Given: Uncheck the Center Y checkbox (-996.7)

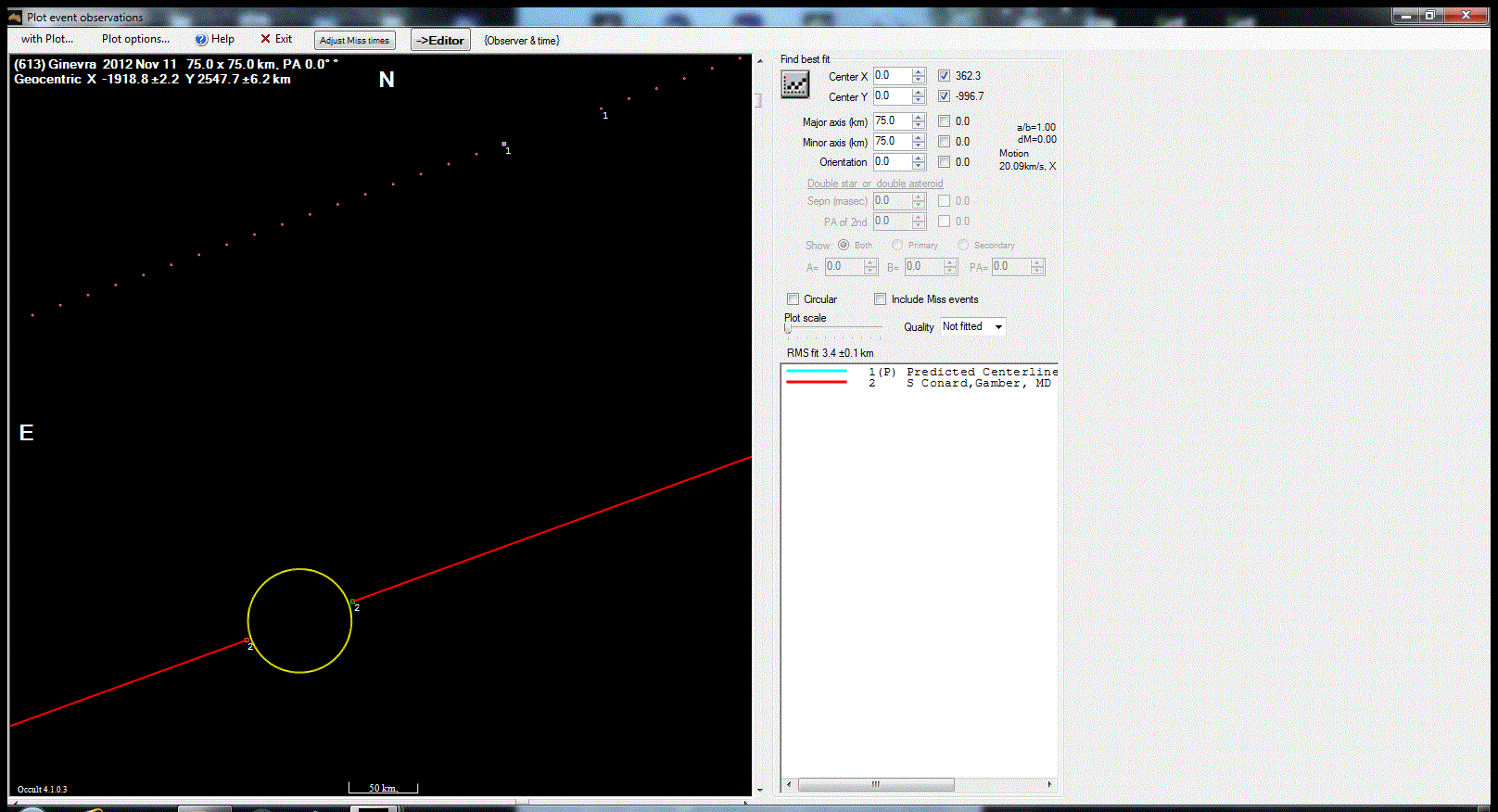Looking at the screenshot, I should pos(944,96).
